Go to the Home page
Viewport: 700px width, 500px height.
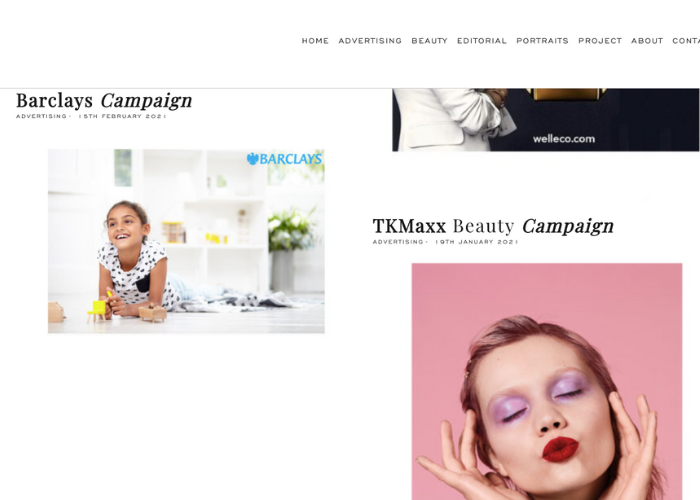[x=315, y=41]
